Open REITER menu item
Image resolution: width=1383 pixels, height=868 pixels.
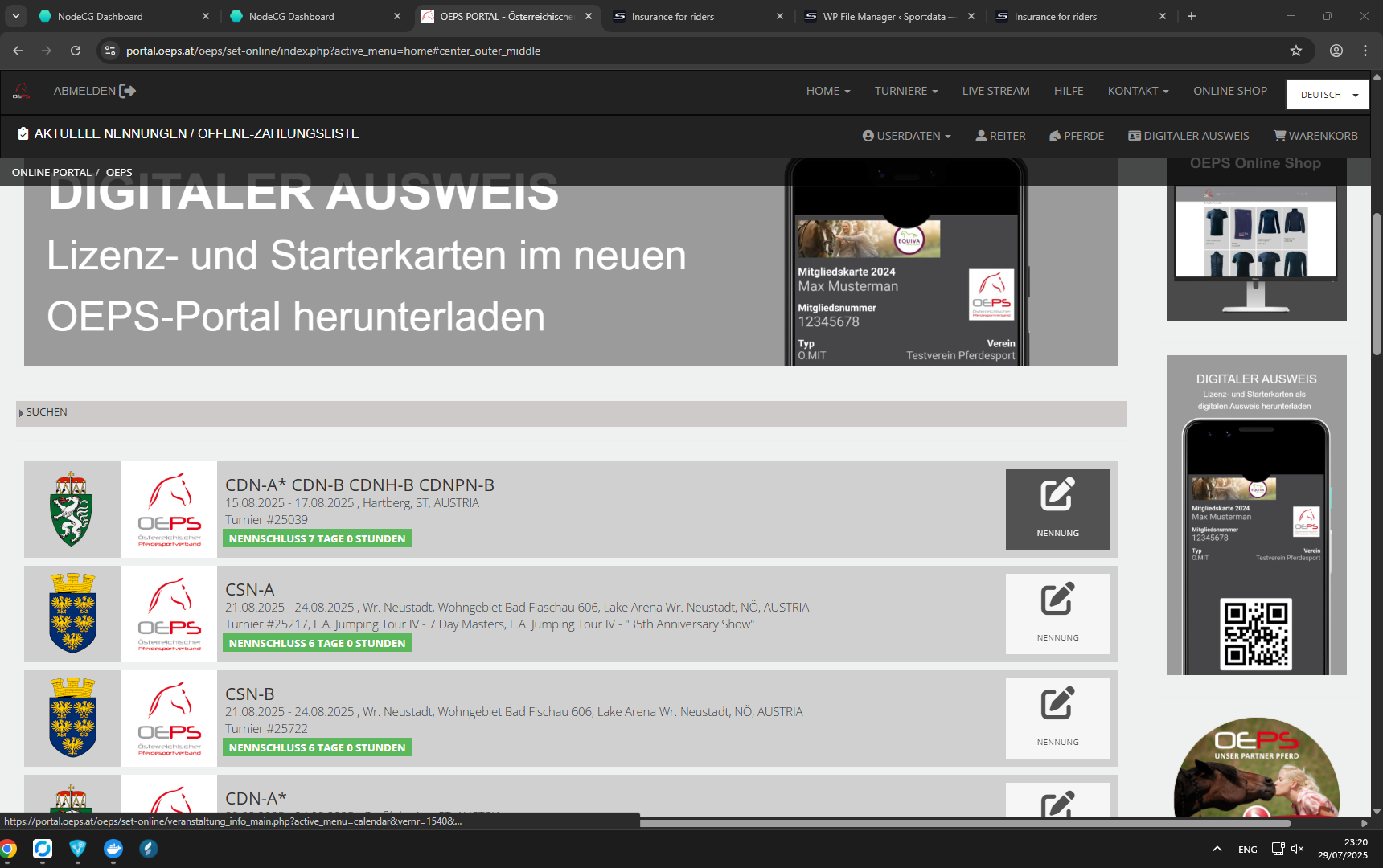click(1000, 136)
